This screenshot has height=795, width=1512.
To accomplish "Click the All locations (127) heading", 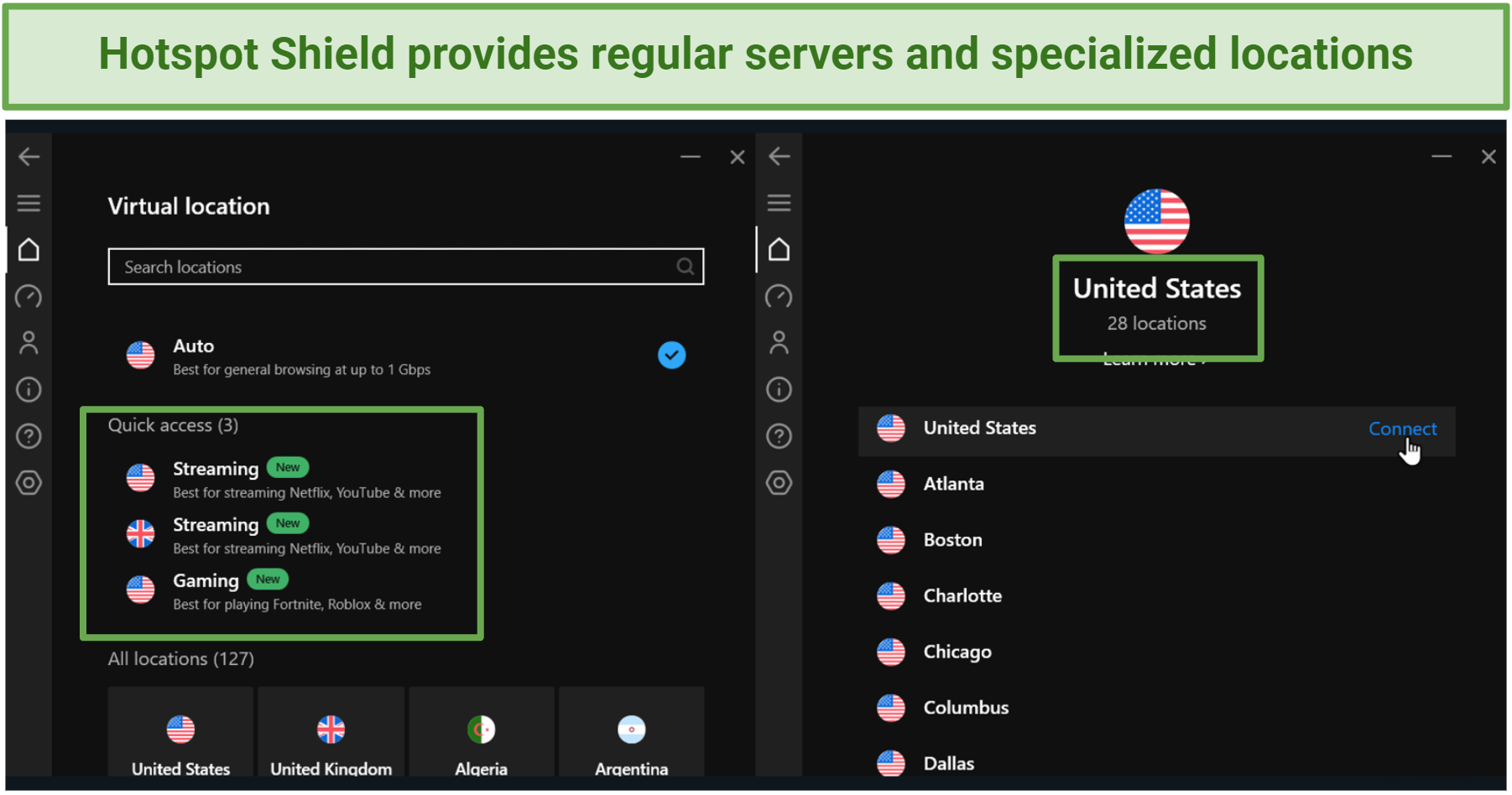I will click(x=181, y=659).
